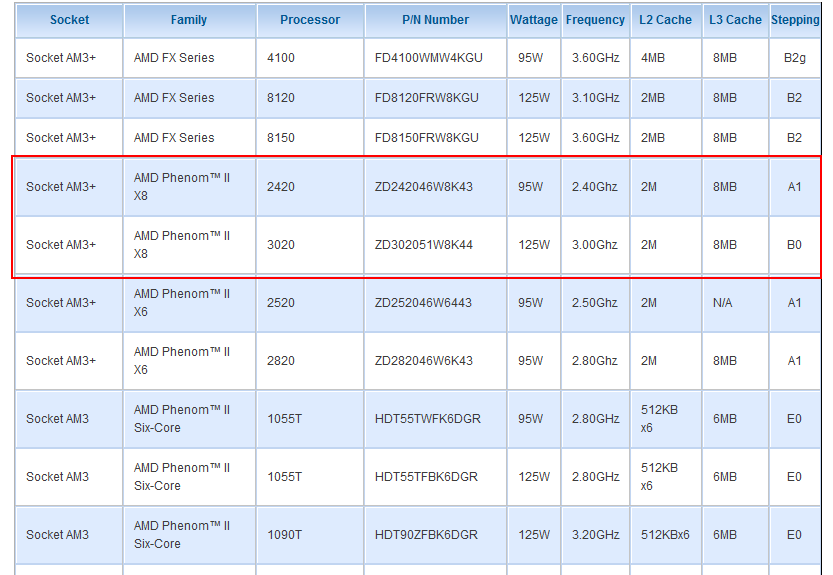Select the Processor column header
Screen dimensions: 833x575
(x=310, y=20)
